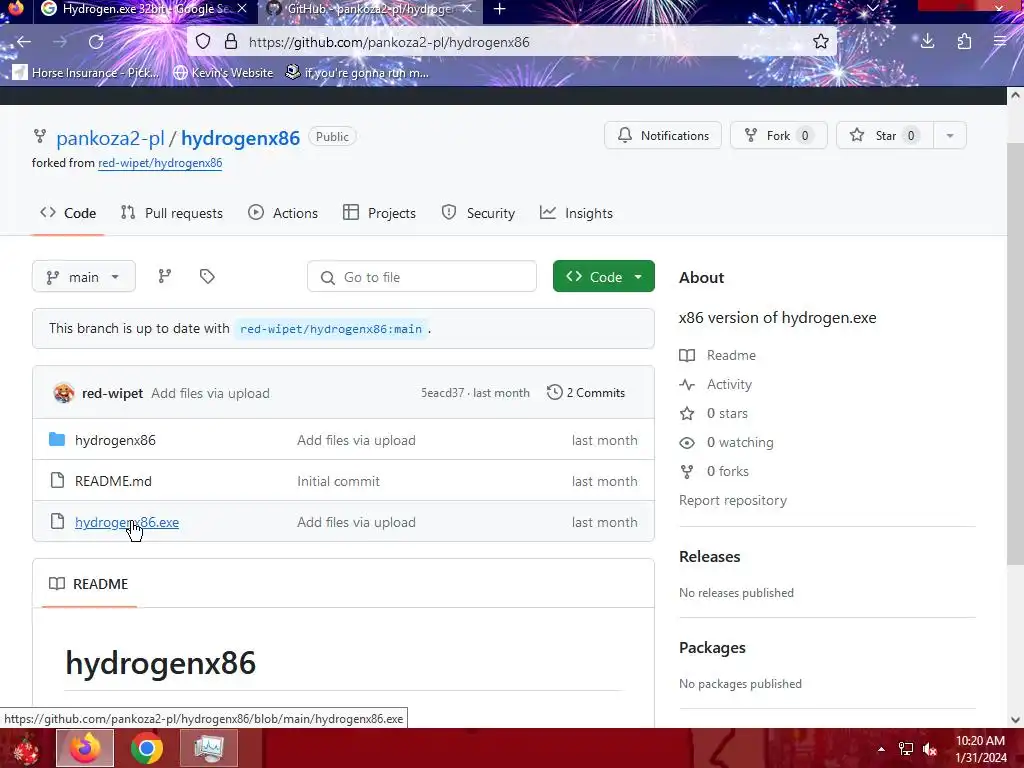Viewport: 1024px width, 768px height.
Task: Open the Security tab
Action: [478, 213]
